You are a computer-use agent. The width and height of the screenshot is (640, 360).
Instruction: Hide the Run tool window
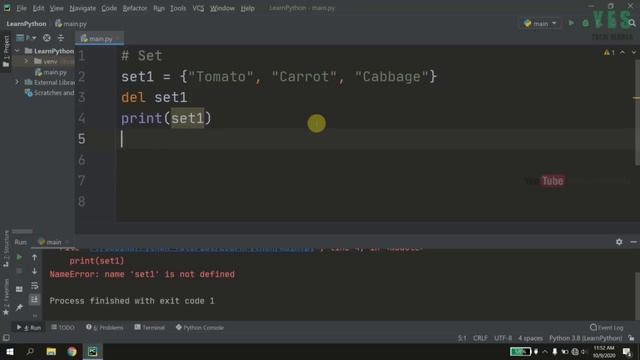click(633, 242)
